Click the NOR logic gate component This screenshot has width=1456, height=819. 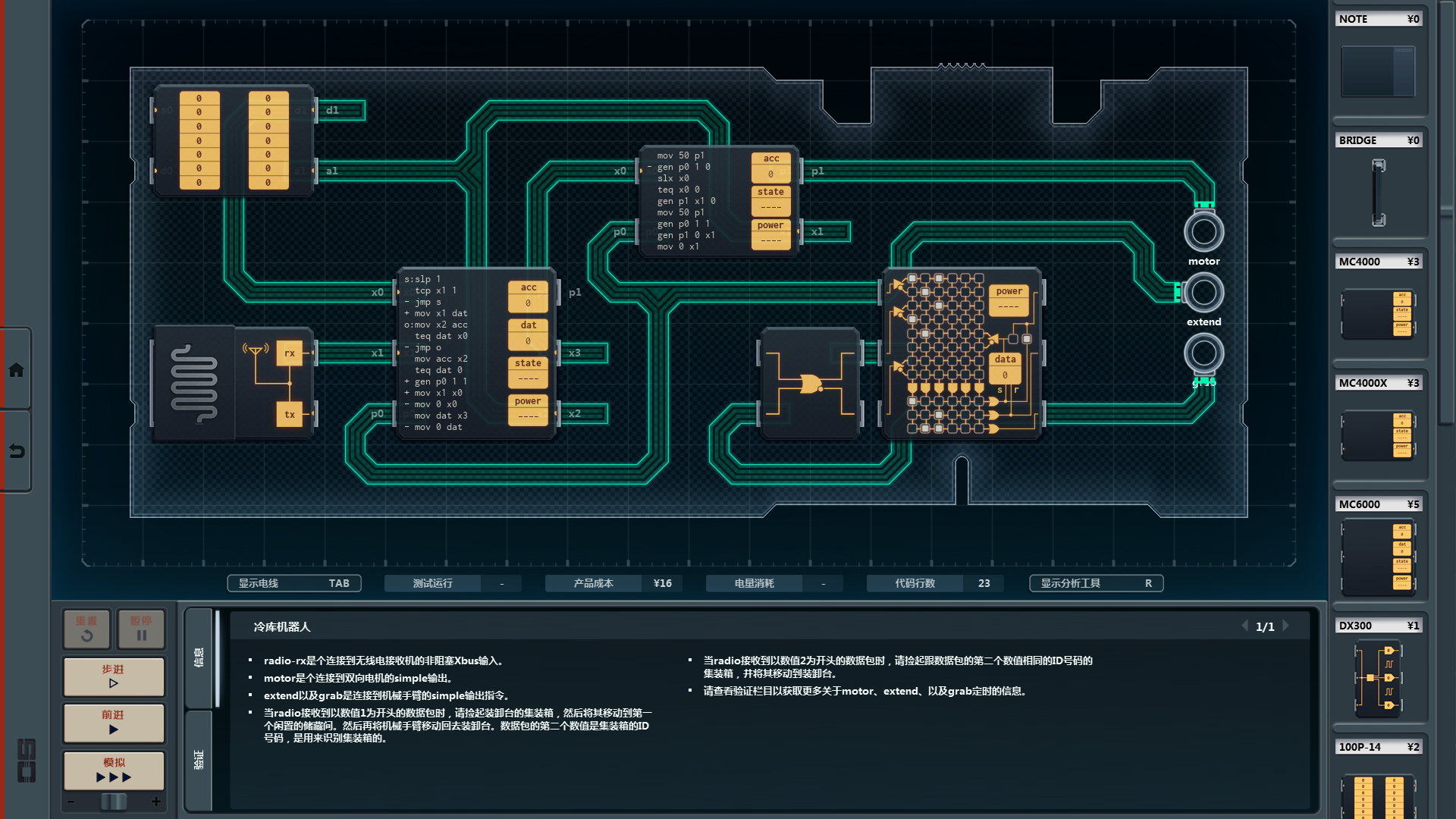pos(810,384)
